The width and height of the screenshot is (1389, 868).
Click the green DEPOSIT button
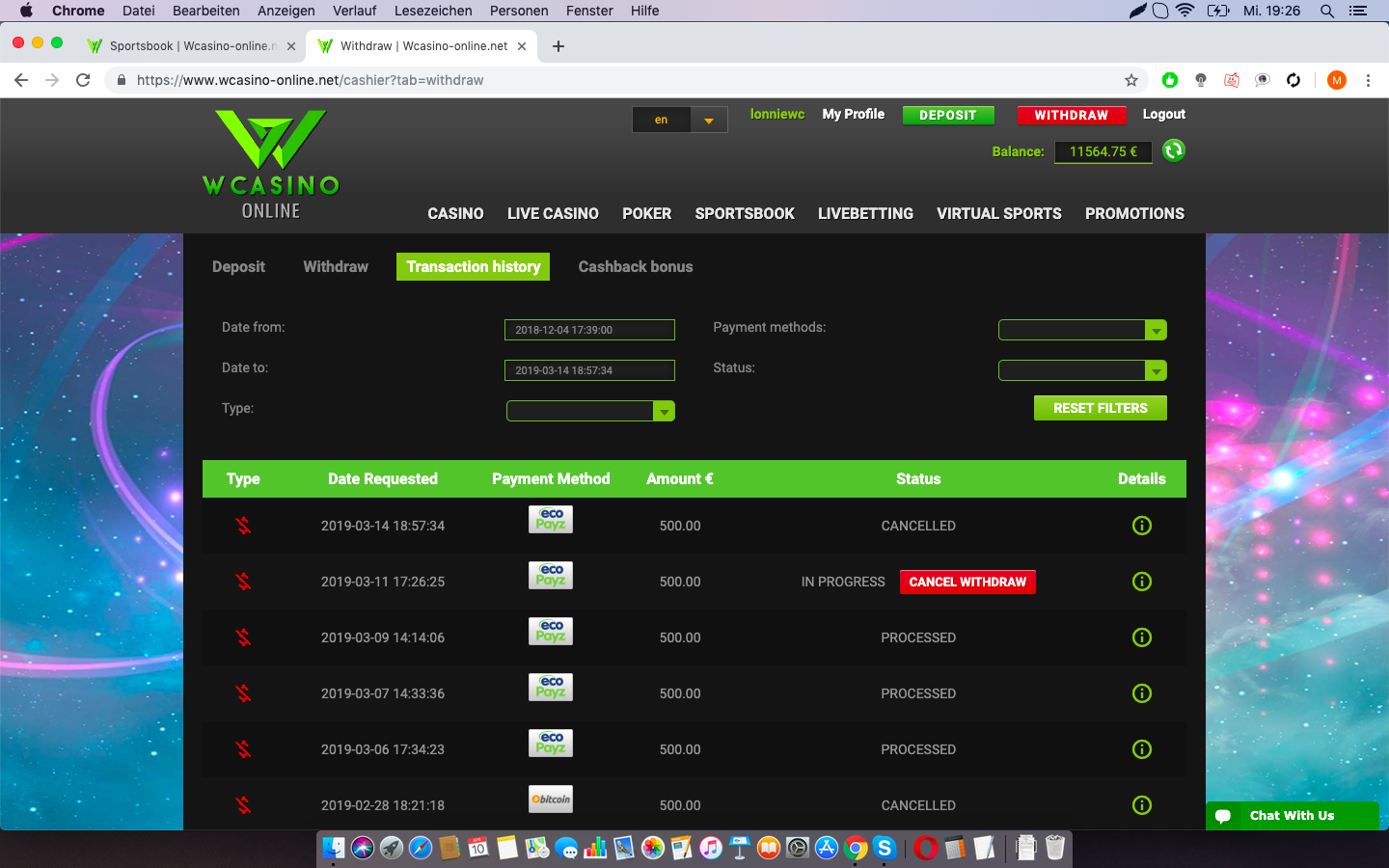click(948, 115)
